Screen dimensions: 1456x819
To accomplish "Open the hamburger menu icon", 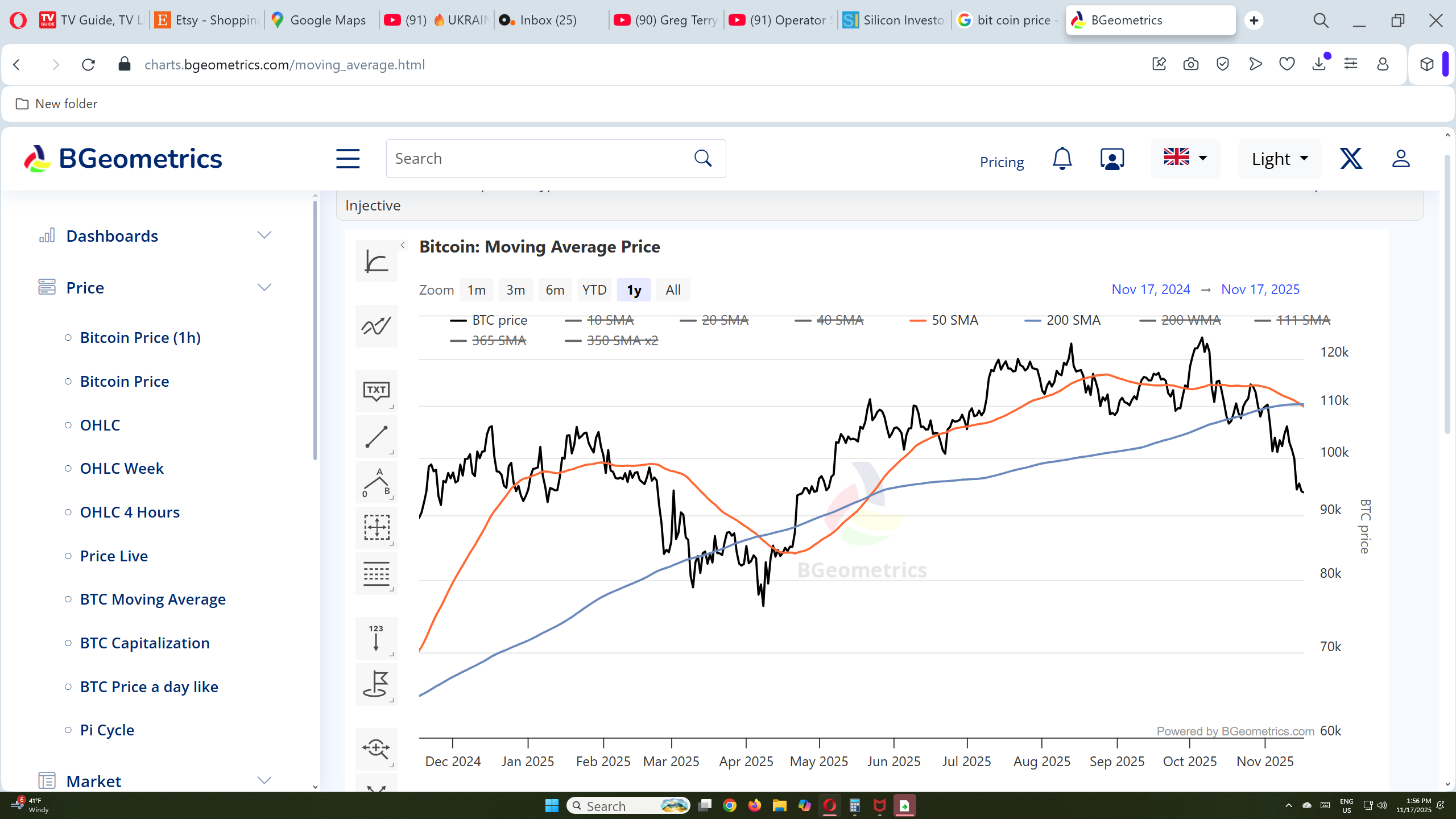I will (348, 159).
